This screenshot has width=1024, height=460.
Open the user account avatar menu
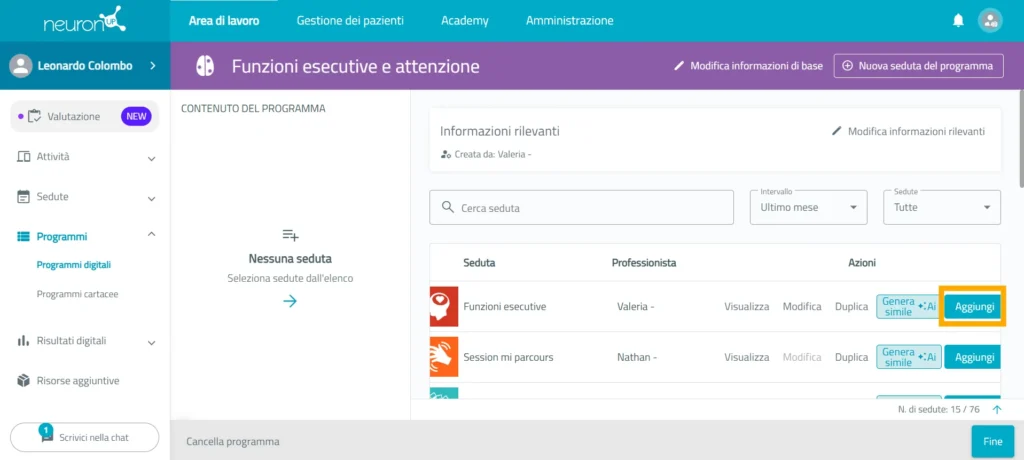tap(990, 21)
